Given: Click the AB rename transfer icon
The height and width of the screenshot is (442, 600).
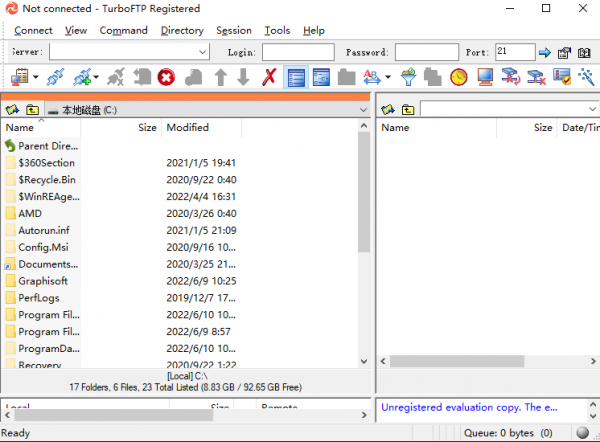Looking at the screenshot, I should 372,77.
